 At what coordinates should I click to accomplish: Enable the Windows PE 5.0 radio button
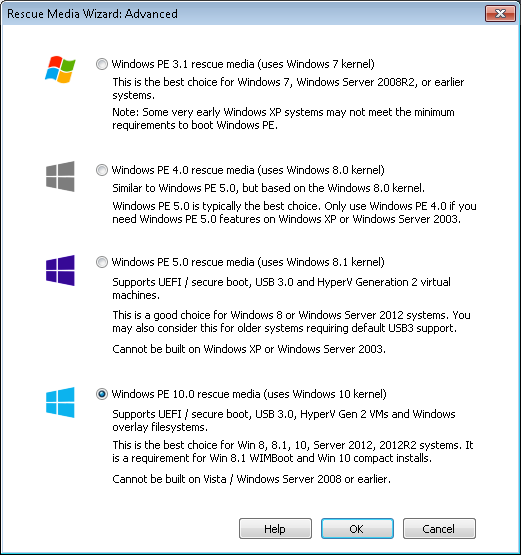click(x=102, y=262)
